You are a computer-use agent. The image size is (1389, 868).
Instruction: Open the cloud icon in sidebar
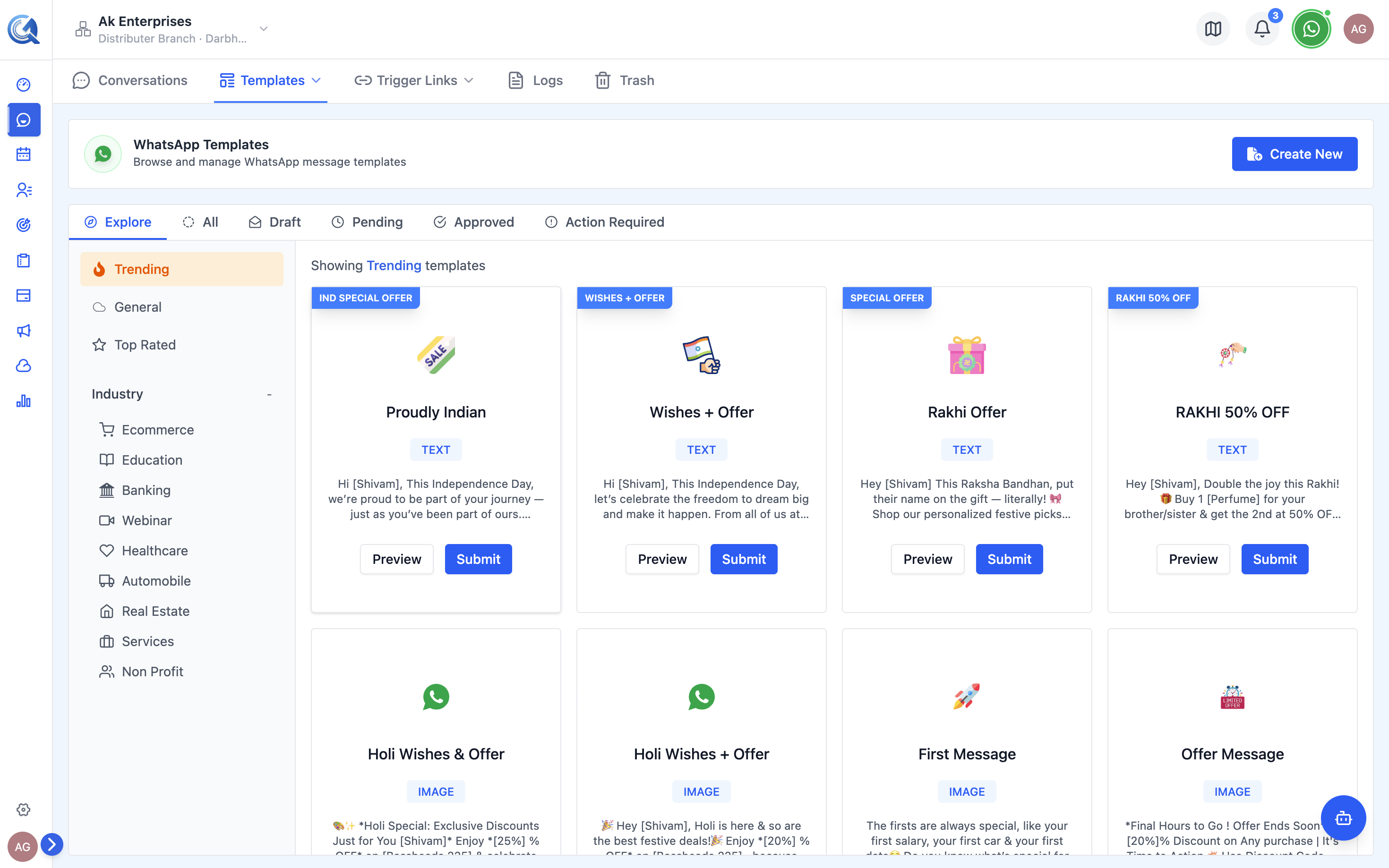coord(24,366)
